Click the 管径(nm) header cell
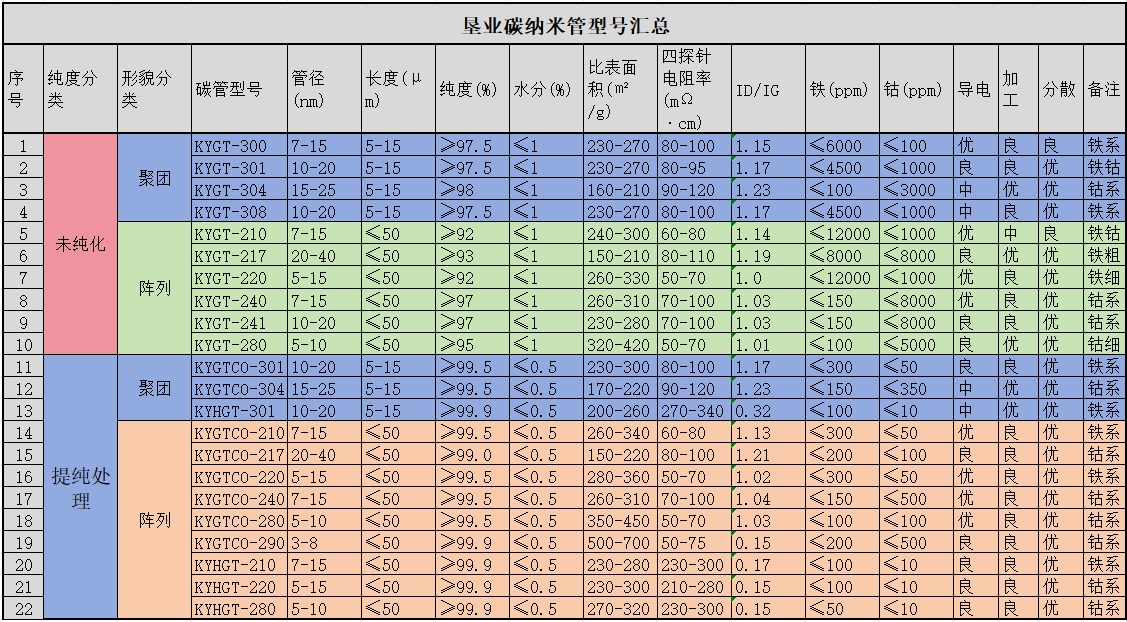The image size is (1127, 622). [324, 88]
